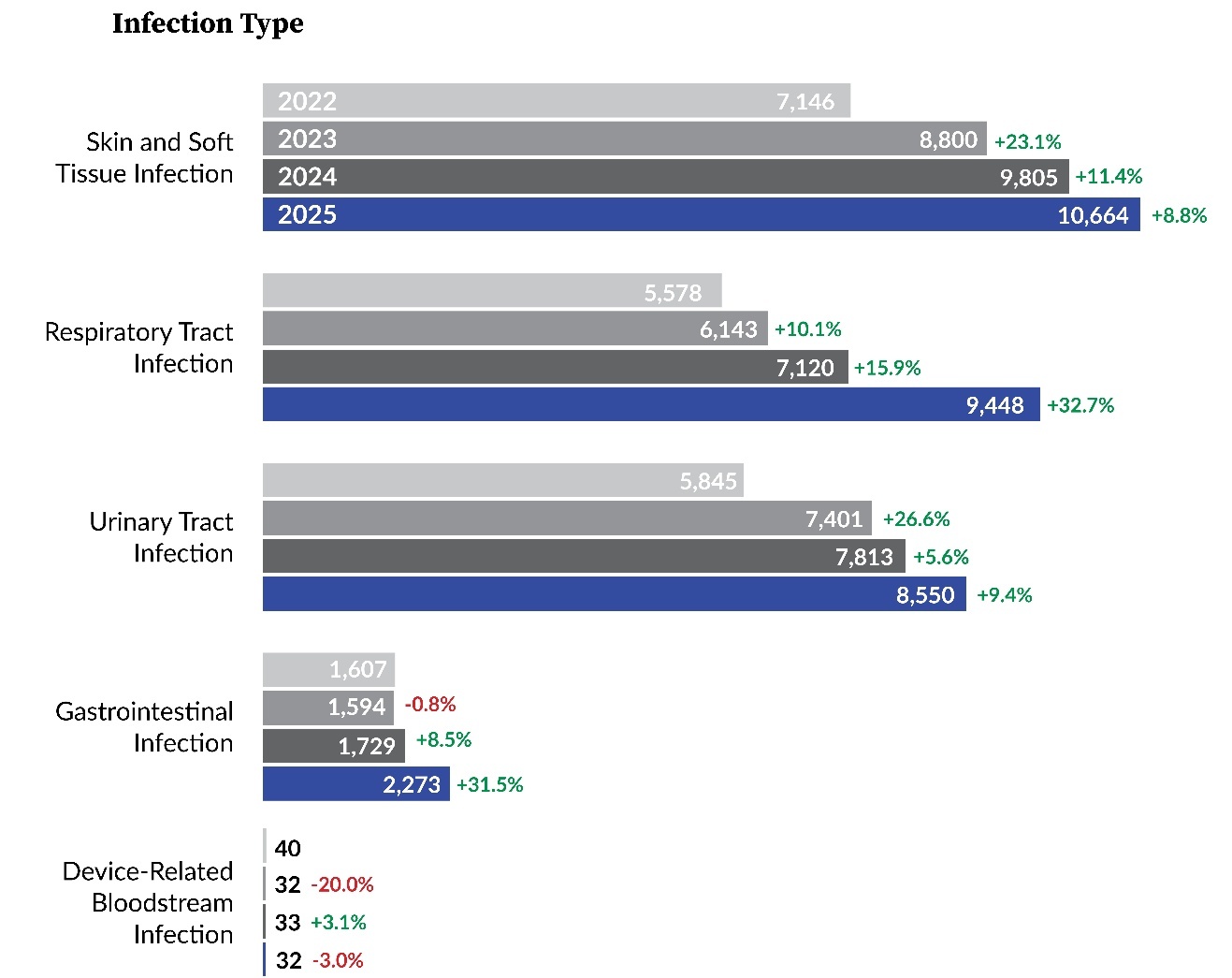
Task: Select the 2022 bar showing 7,146
Action: pos(556,101)
